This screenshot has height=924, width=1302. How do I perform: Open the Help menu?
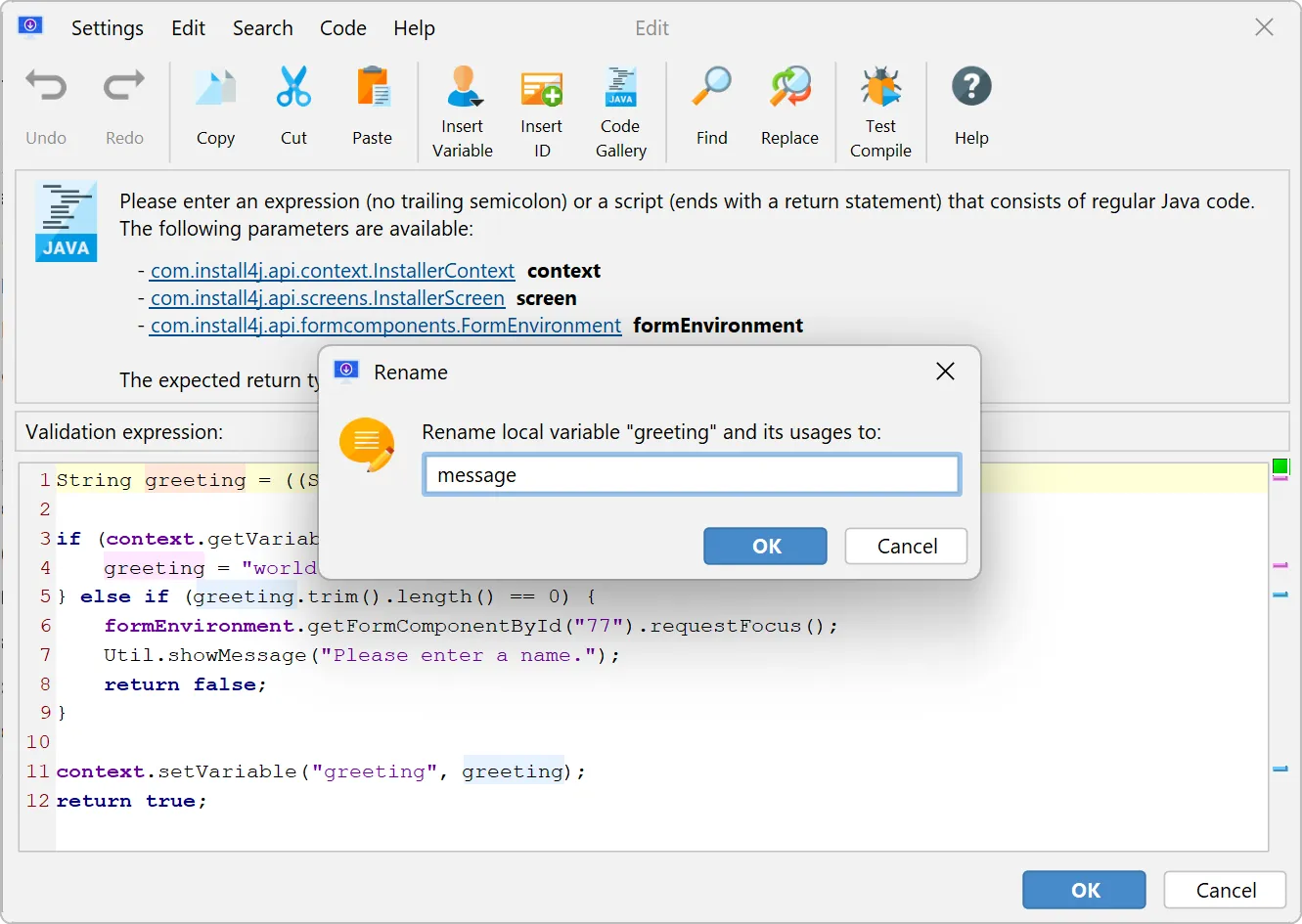tap(414, 28)
